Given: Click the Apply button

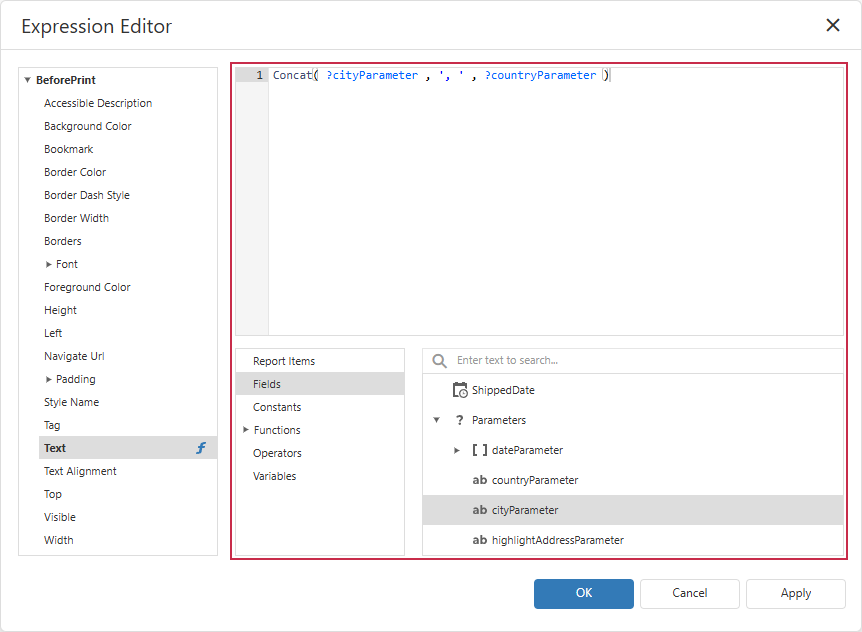Looking at the screenshot, I should click(795, 594).
